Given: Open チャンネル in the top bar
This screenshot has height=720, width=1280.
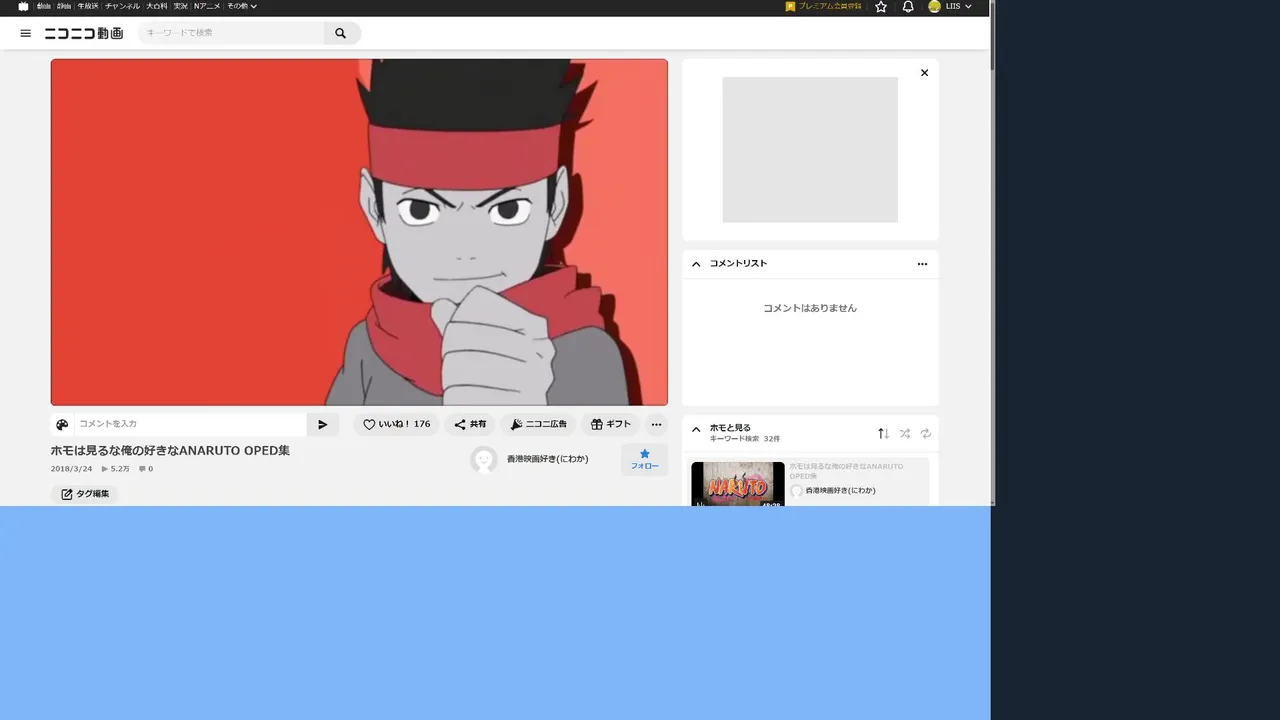Looking at the screenshot, I should [x=122, y=6].
